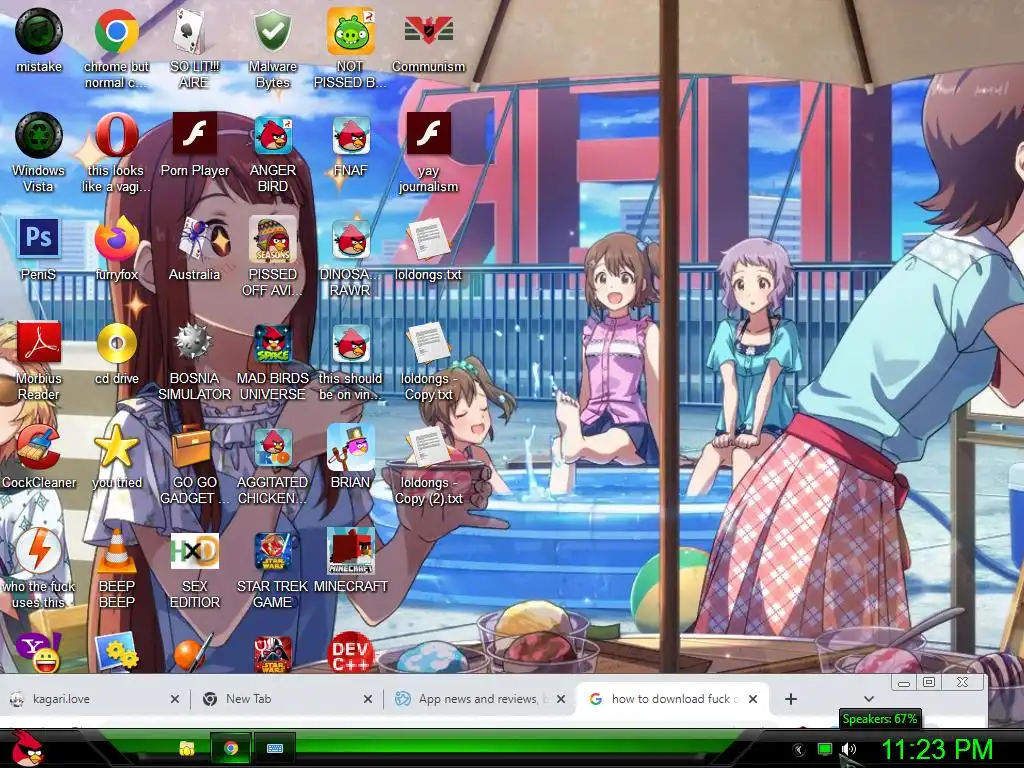Open the 'this should be on vin...' icon
The width and height of the screenshot is (1024, 768).
point(350,360)
